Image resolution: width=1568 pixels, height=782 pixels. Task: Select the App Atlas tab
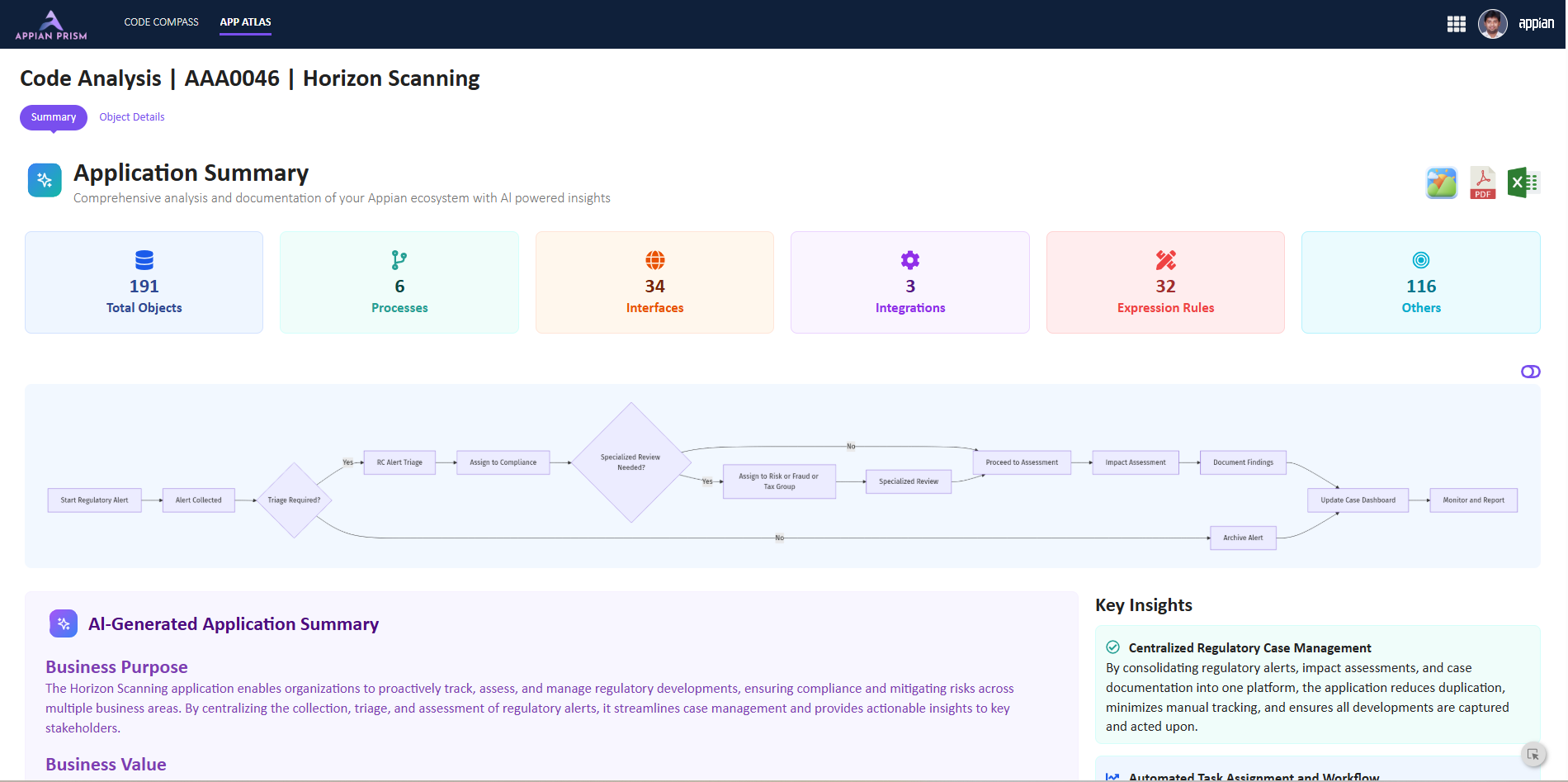245,22
